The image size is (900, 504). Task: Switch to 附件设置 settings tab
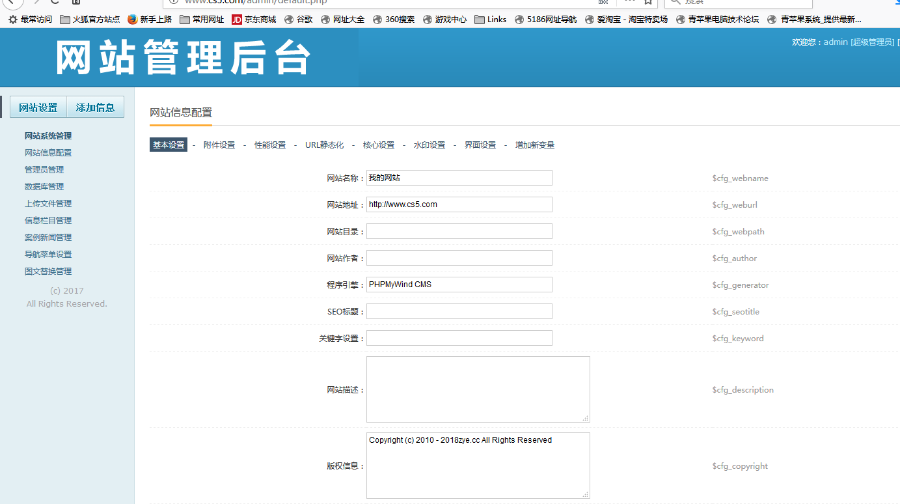[x=219, y=145]
